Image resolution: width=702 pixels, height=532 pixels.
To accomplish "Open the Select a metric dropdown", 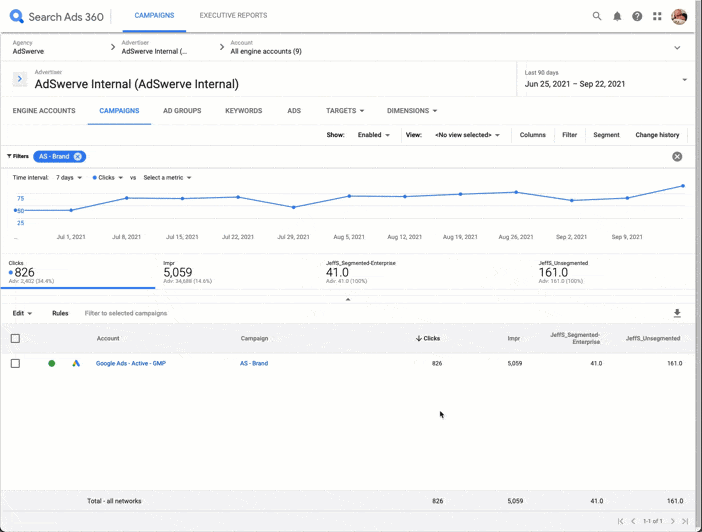I will 167,178.
